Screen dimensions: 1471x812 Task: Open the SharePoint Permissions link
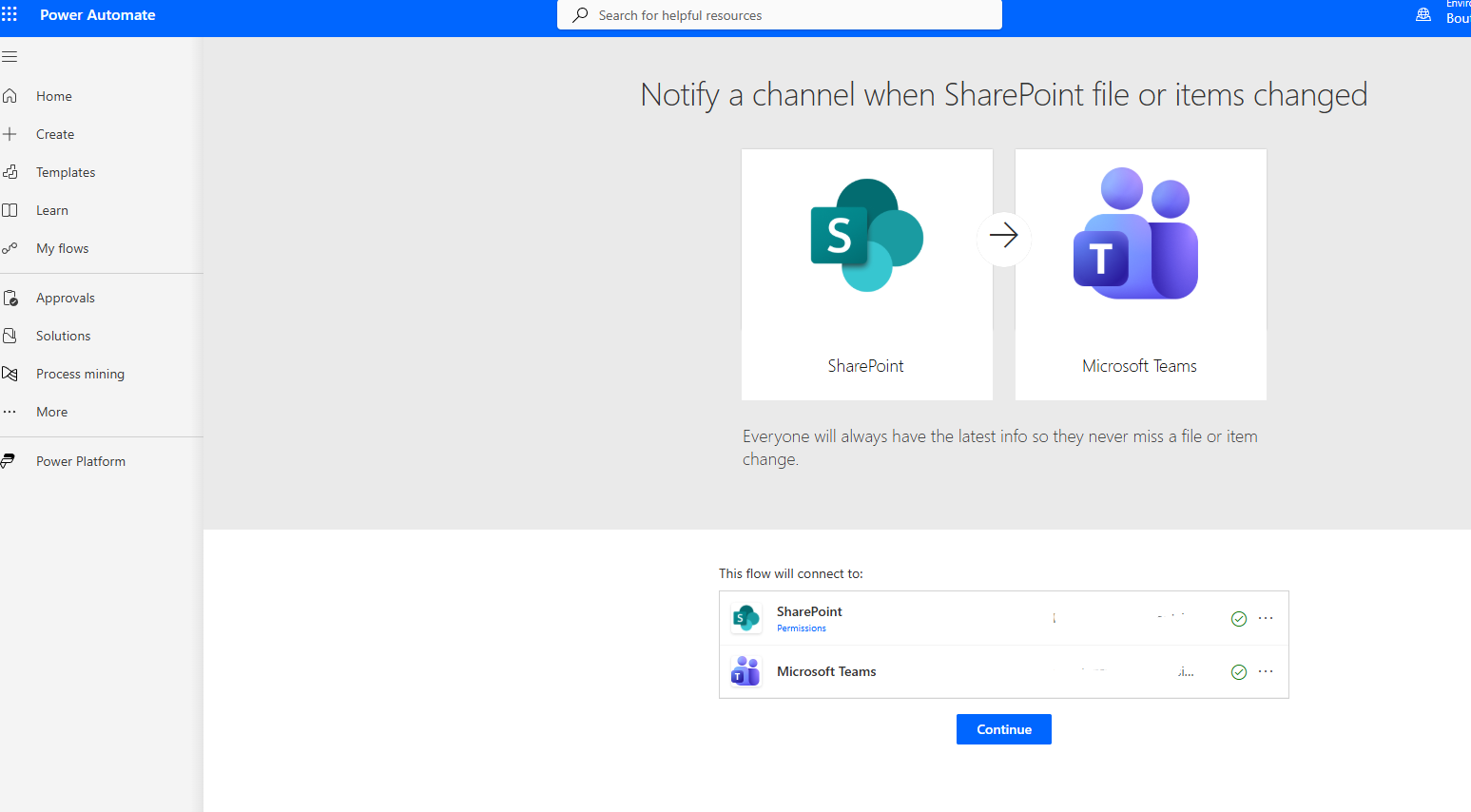[x=801, y=628]
